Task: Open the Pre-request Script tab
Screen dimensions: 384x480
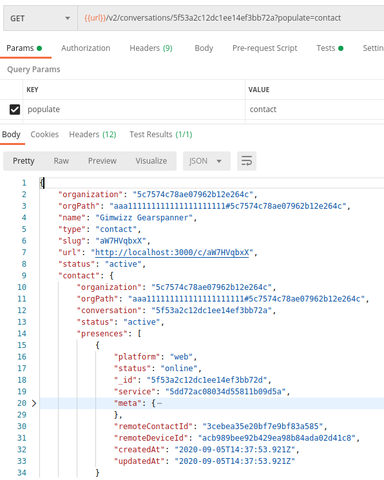Action: click(x=265, y=48)
